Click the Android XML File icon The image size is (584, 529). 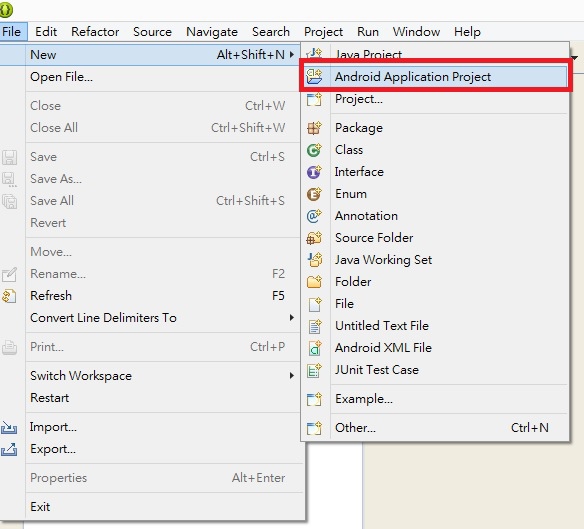[314, 348]
